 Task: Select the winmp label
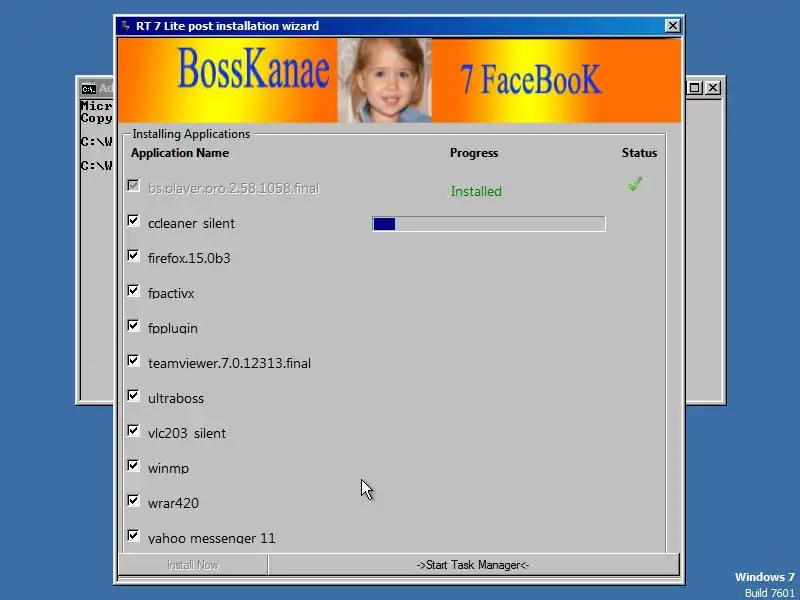click(x=168, y=468)
